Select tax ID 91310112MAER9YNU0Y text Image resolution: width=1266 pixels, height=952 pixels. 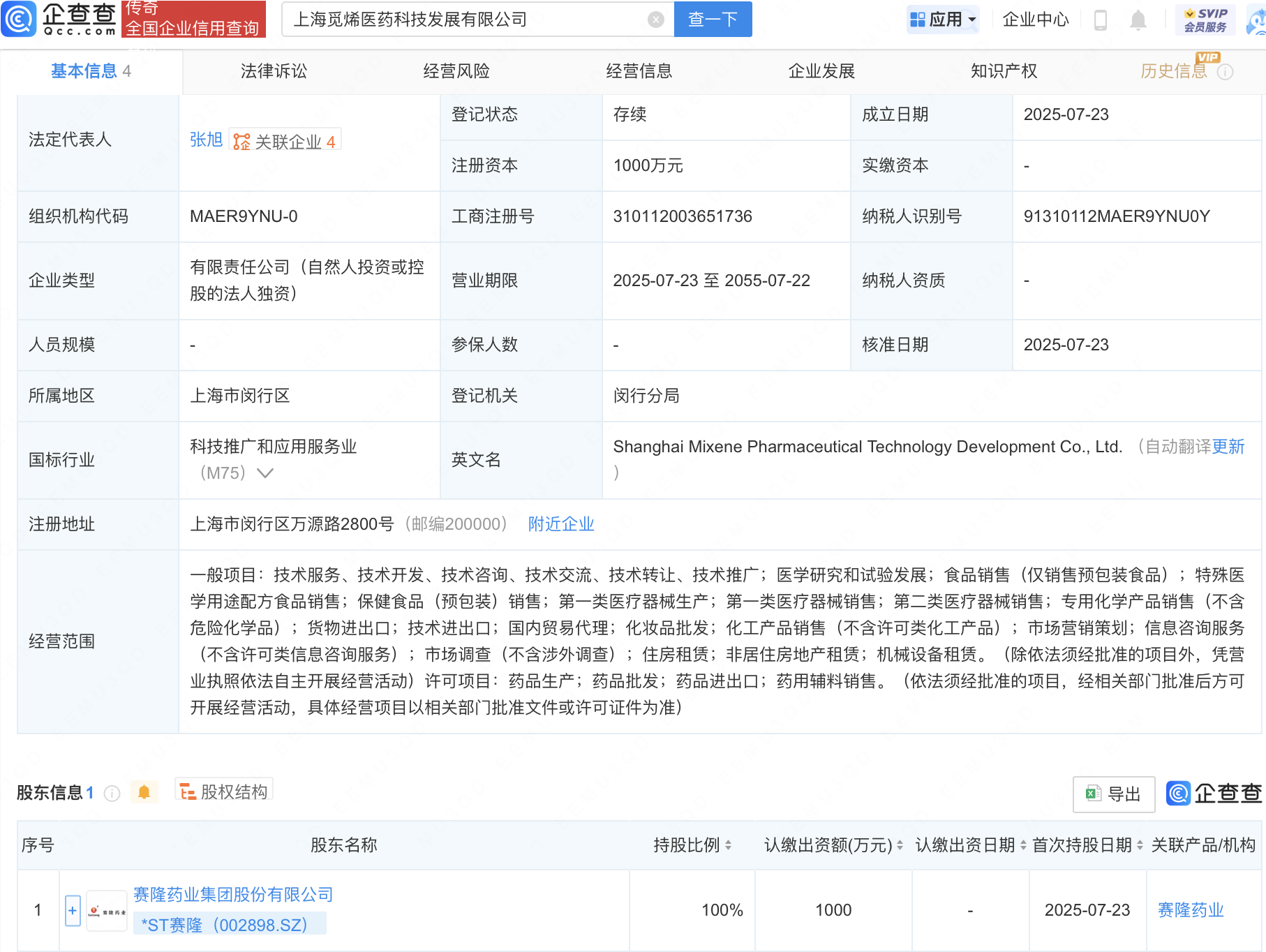1117,216
